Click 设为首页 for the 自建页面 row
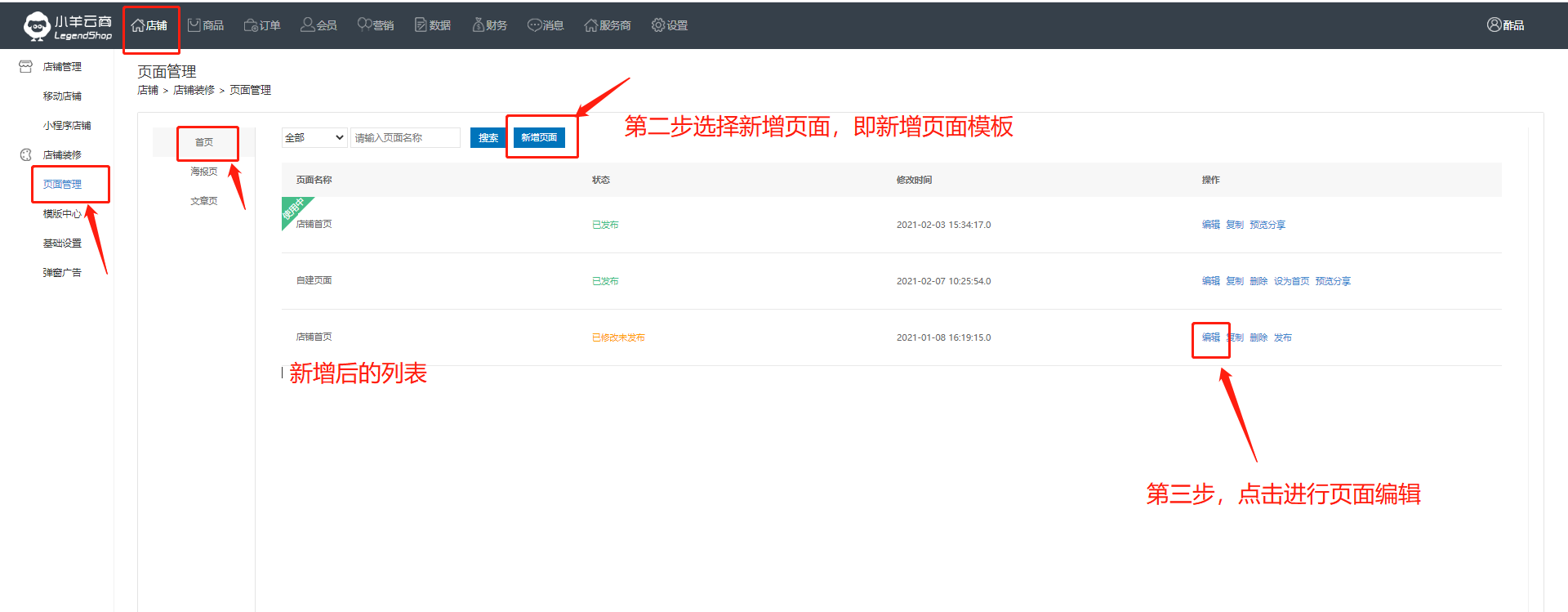The height and width of the screenshot is (612, 1568). 1291,281
